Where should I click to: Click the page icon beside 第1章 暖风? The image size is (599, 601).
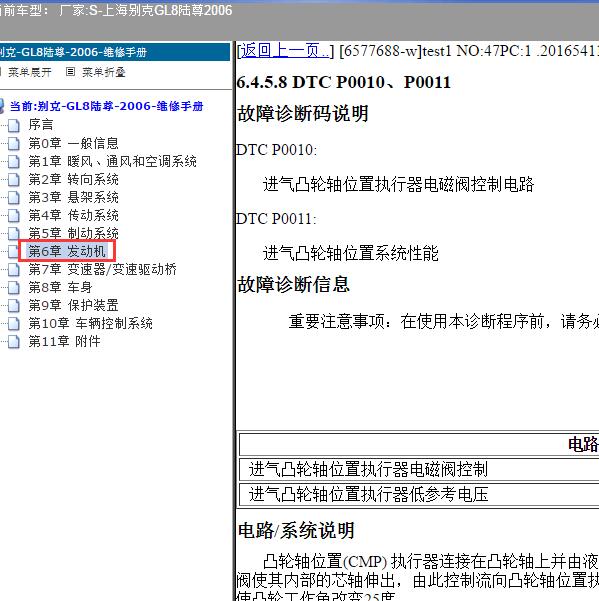(14, 161)
